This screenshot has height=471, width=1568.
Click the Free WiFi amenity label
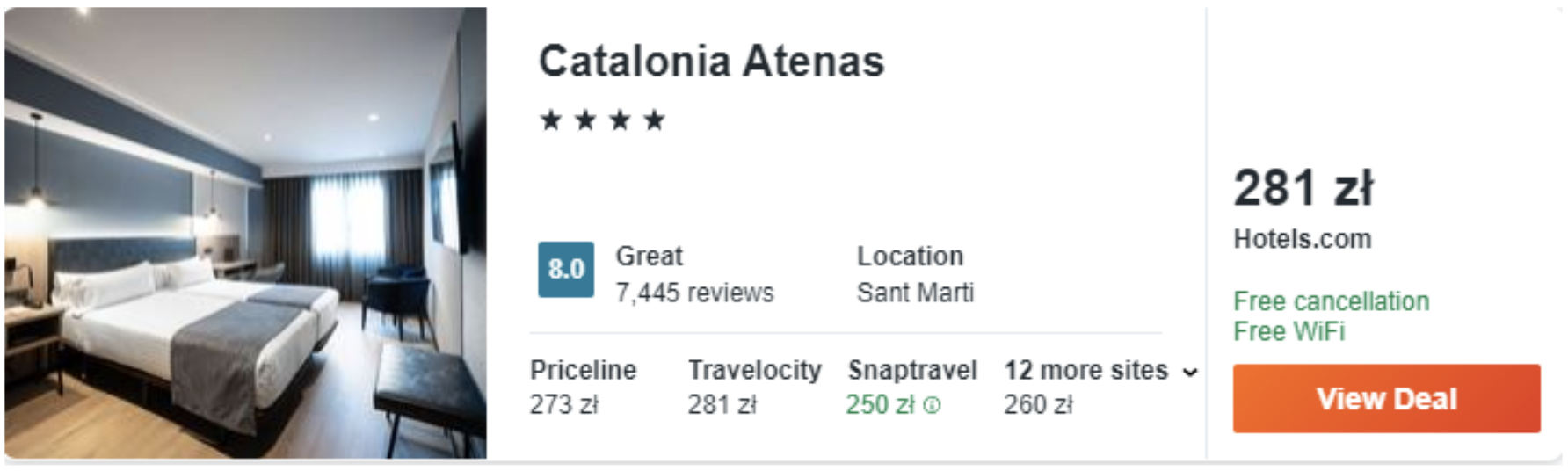1289,331
